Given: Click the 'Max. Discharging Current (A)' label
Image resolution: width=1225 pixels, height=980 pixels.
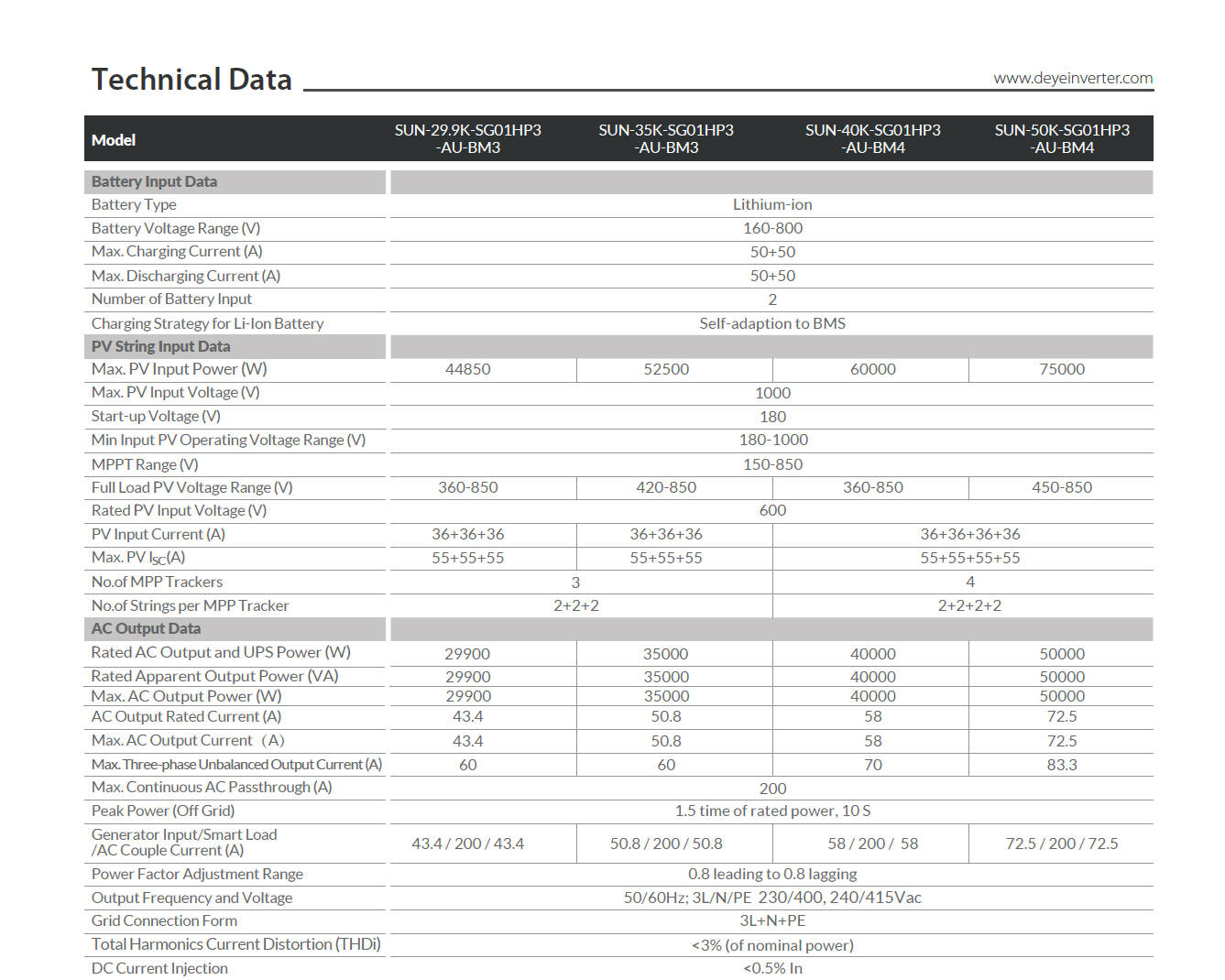Looking at the screenshot, I should (x=186, y=276).
